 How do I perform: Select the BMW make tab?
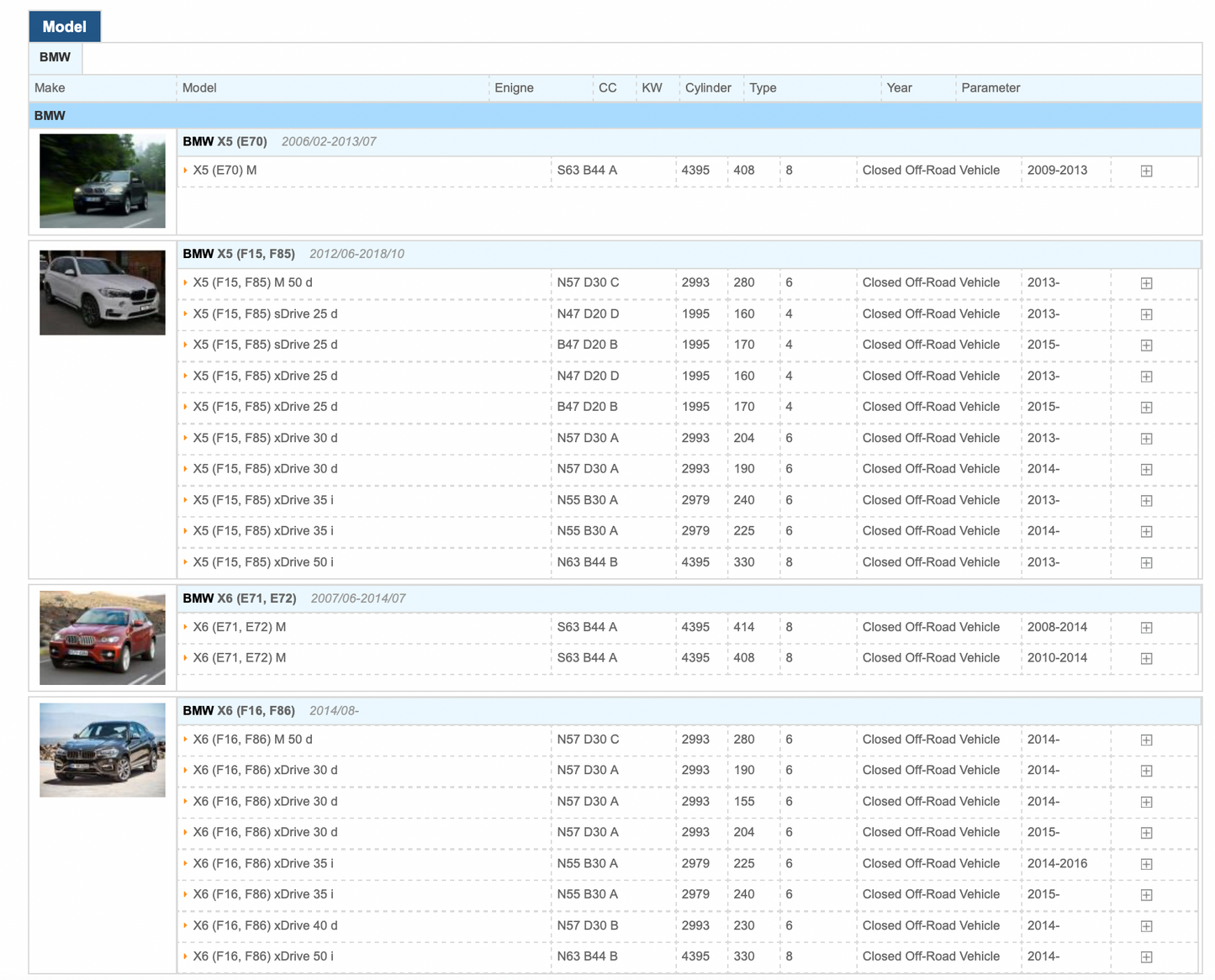tap(55, 57)
